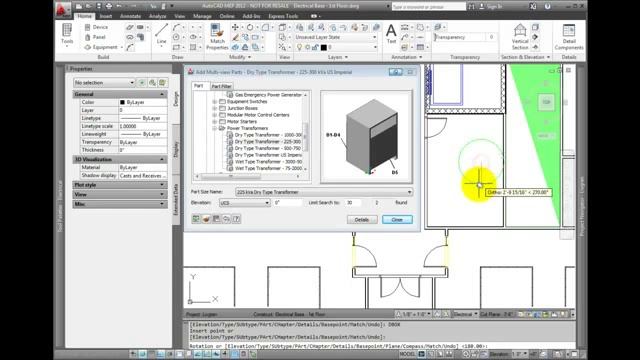Toggle layer on/off lightbulb in Layers panel

[299, 47]
